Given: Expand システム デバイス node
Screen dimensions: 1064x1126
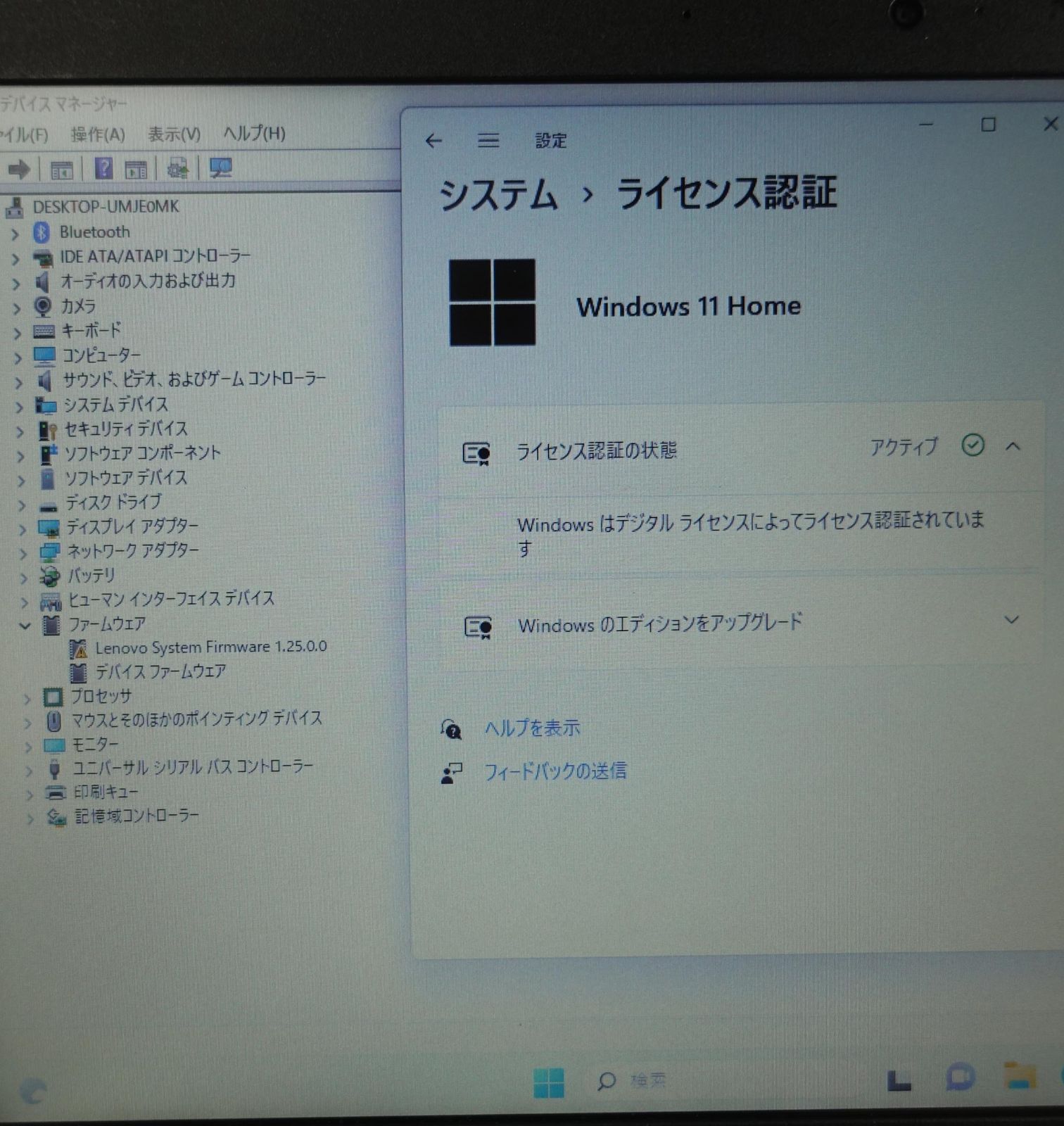Looking at the screenshot, I should (19, 407).
